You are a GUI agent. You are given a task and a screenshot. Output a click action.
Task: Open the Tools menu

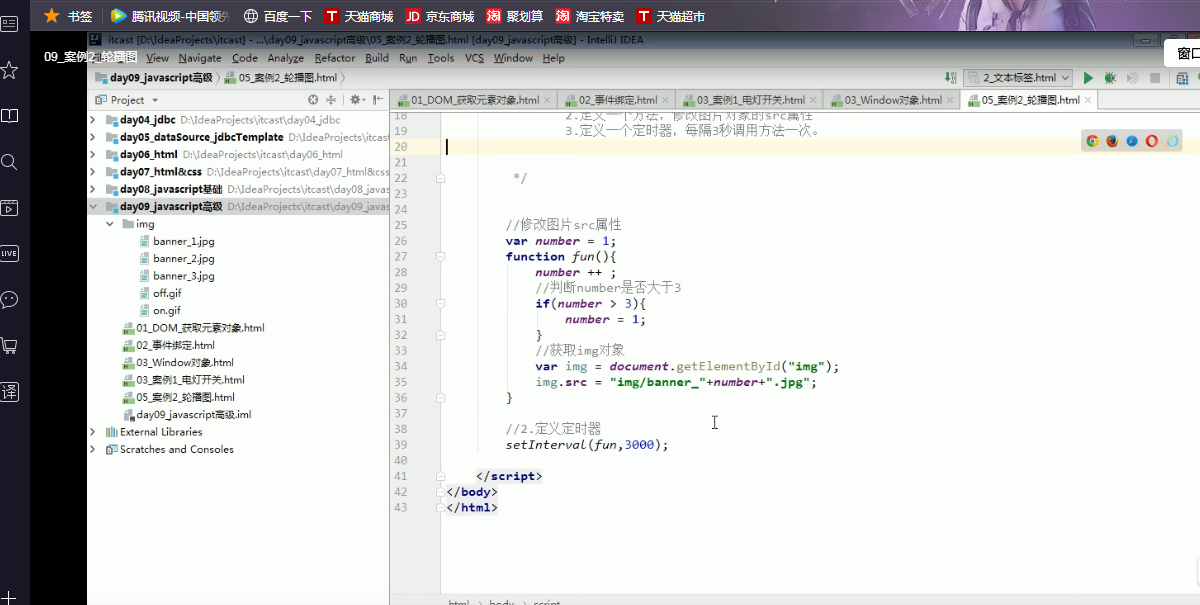[441, 58]
